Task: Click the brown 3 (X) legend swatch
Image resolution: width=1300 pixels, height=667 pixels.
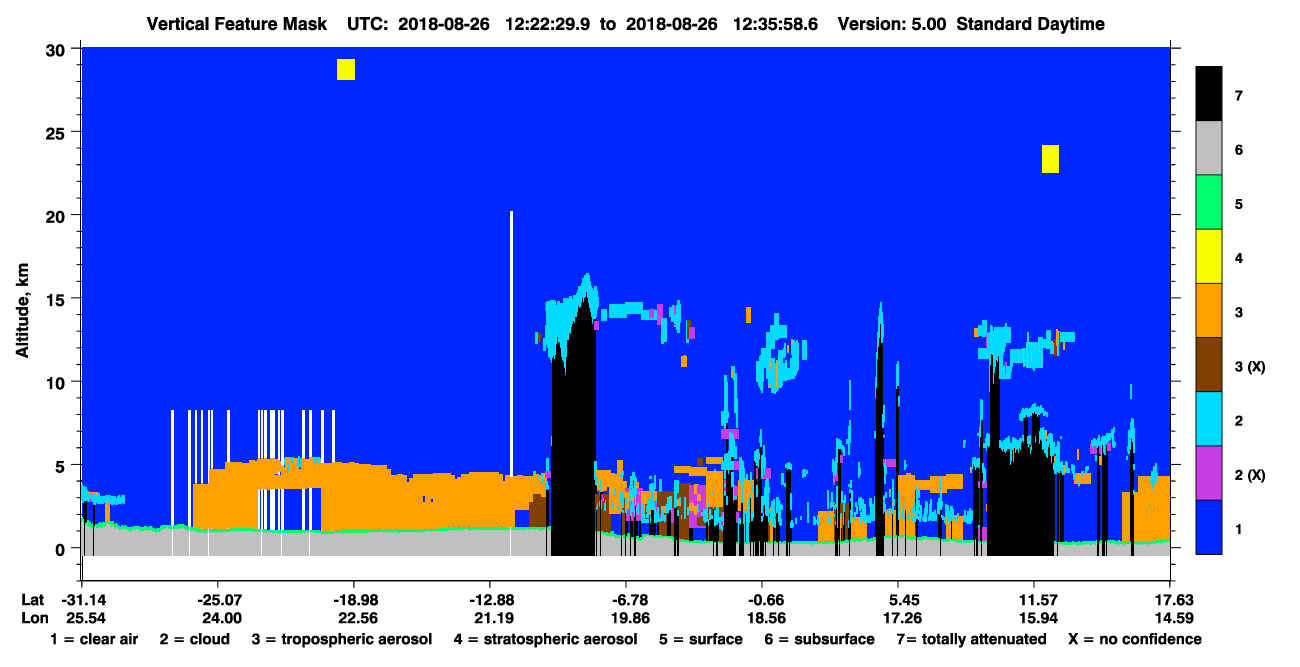Action: 1209,365
